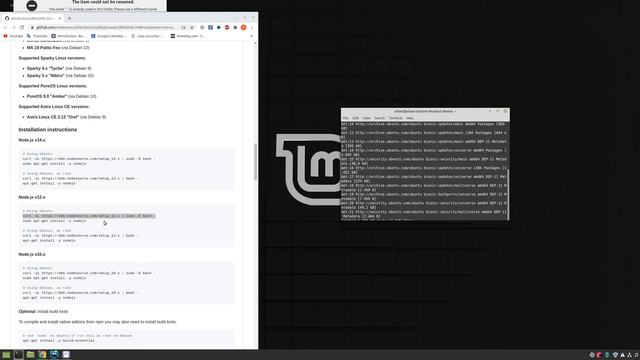Open the Linux Mint start menu
This screenshot has height=360, width=640.
point(6,355)
